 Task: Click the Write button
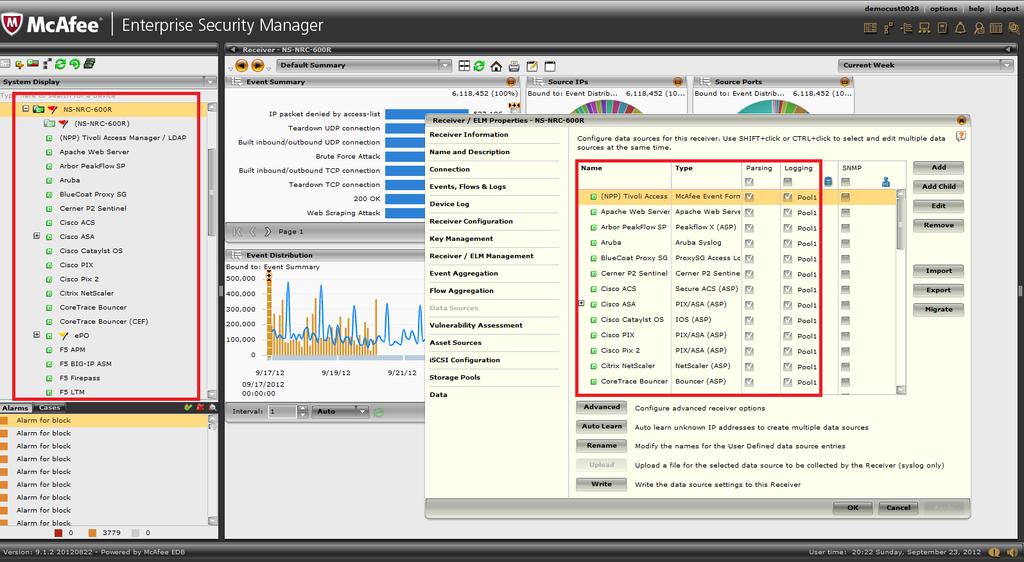tap(601, 484)
